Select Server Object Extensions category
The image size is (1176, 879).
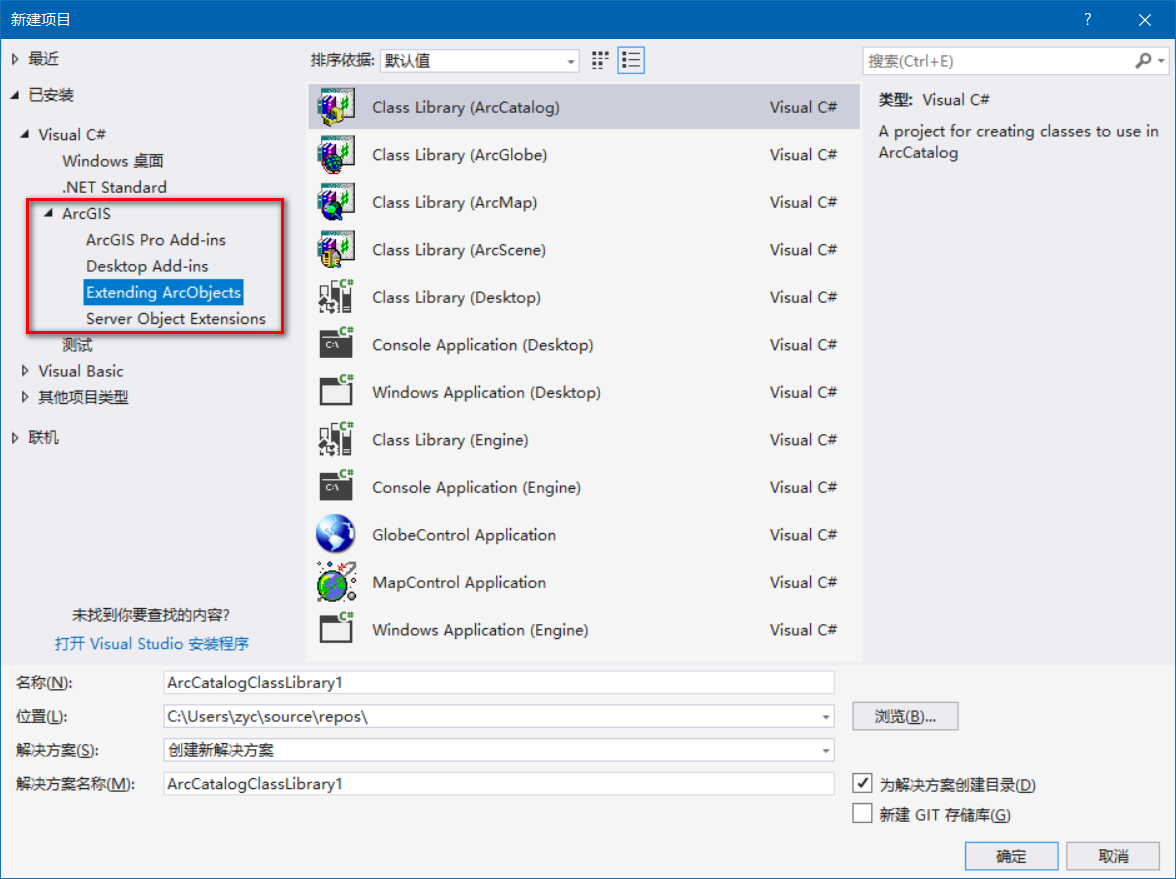[176, 319]
